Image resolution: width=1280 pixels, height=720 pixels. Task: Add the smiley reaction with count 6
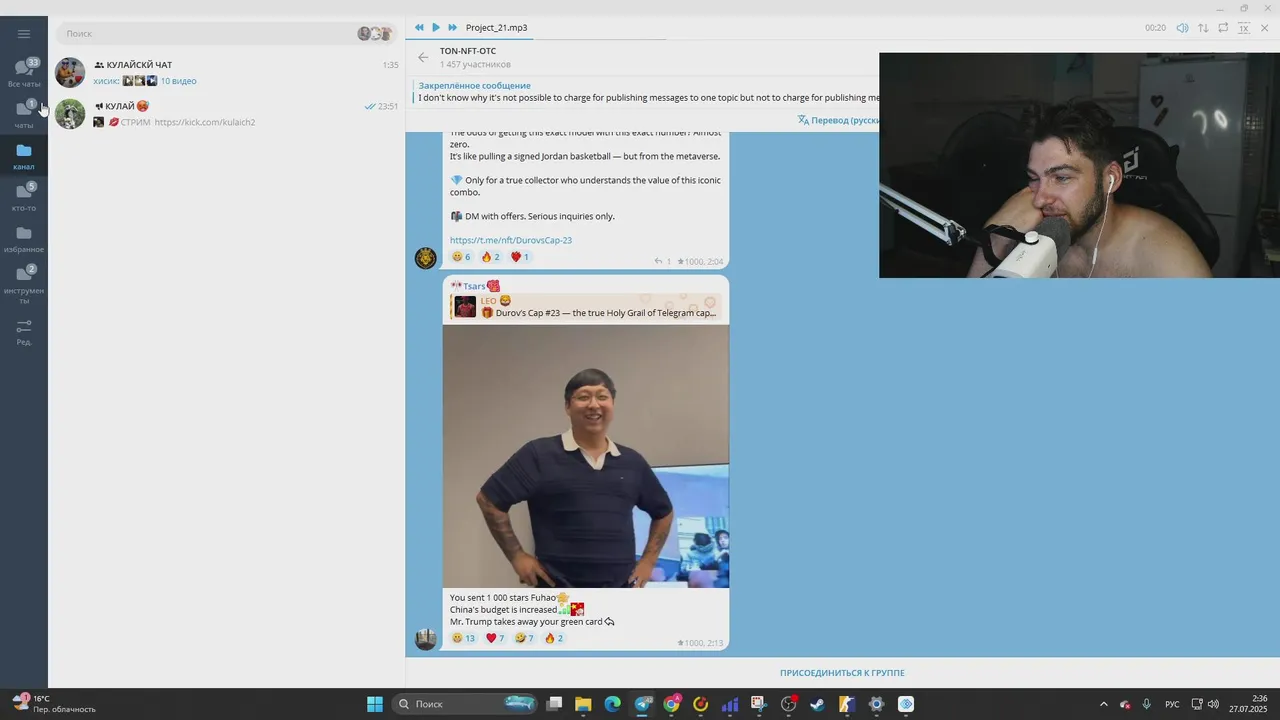(461, 257)
